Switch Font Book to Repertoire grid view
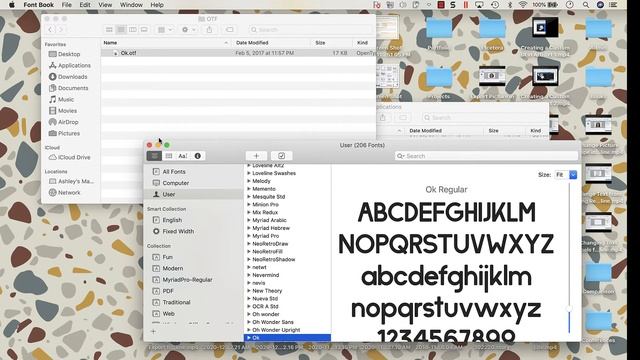This screenshot has height=360, width=640. [x=169, y=156]
